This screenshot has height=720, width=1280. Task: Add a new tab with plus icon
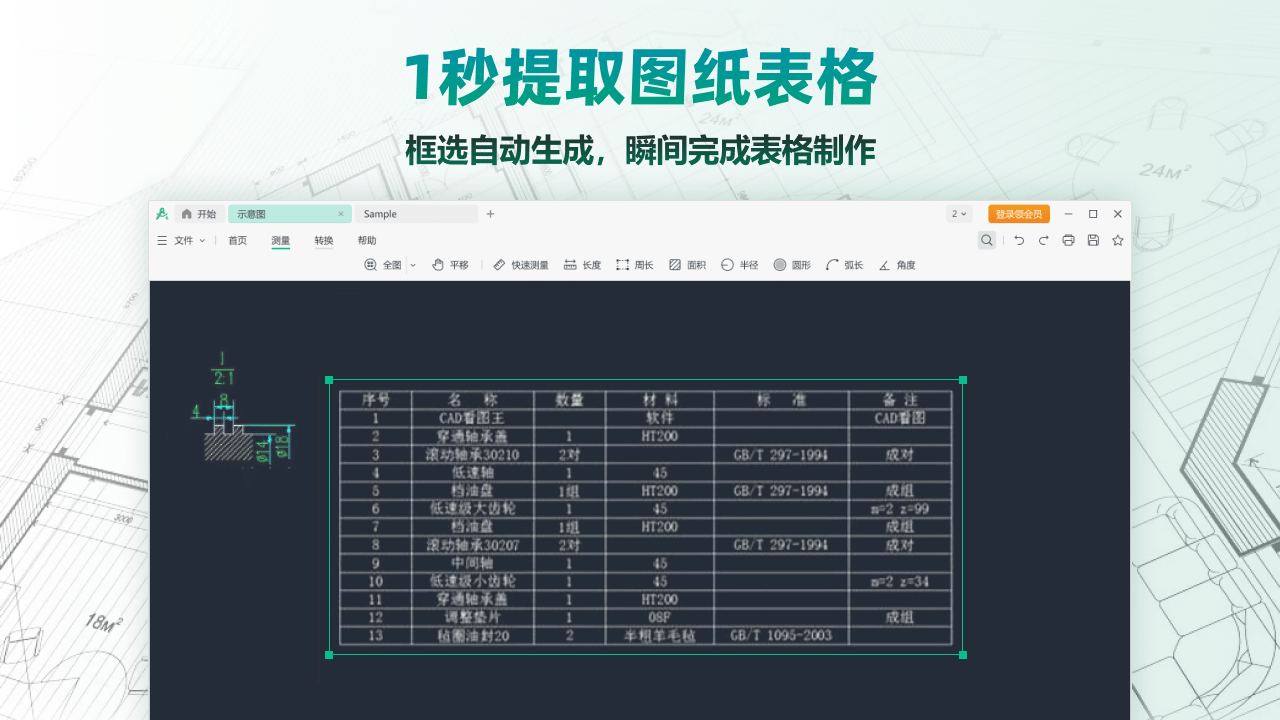pos(490,214)
